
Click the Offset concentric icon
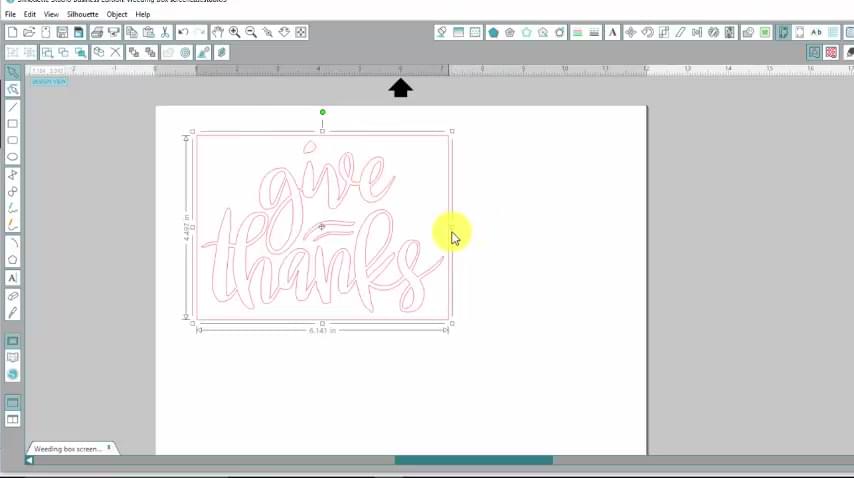pos(185,52)
